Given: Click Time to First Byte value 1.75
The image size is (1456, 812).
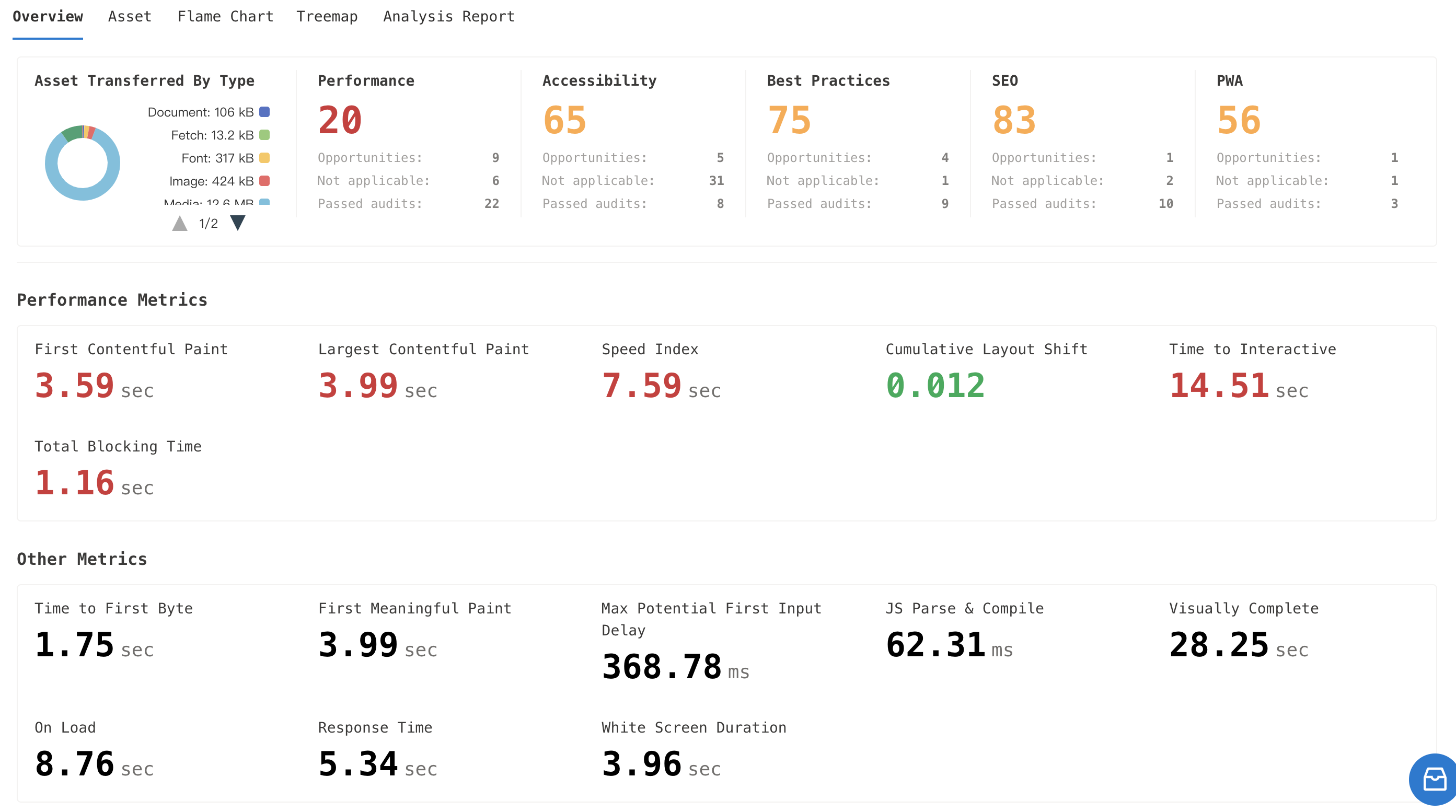Looking at the screenshot, I should [75, 645].
